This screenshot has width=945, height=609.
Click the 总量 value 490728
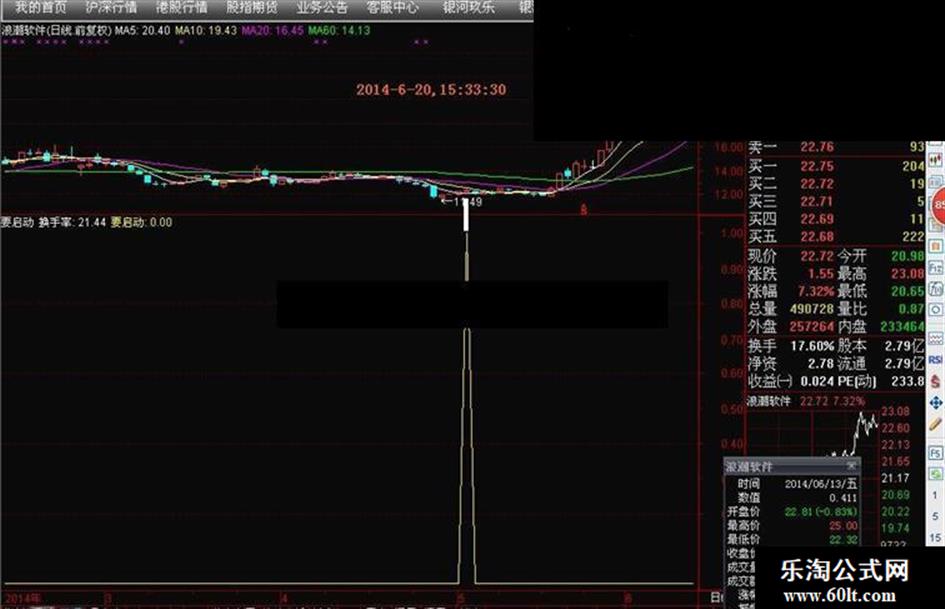pos(812,309)
